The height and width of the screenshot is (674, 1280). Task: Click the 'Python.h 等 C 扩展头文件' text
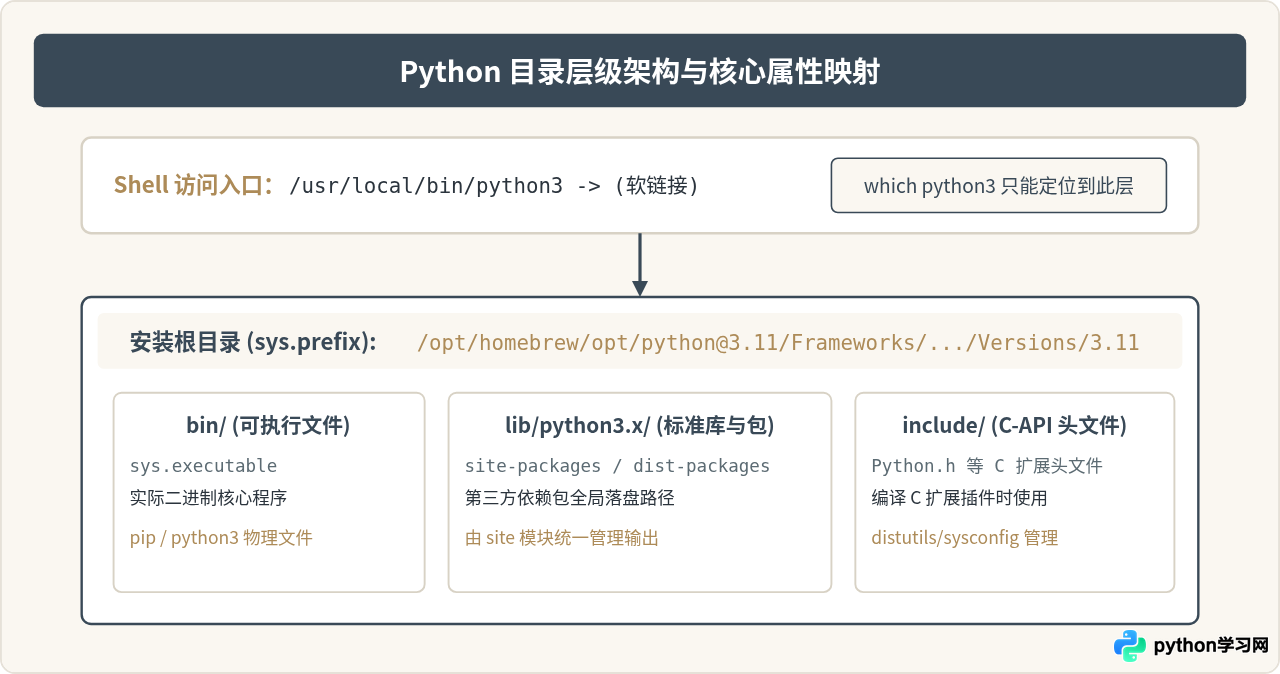(987, 466)
